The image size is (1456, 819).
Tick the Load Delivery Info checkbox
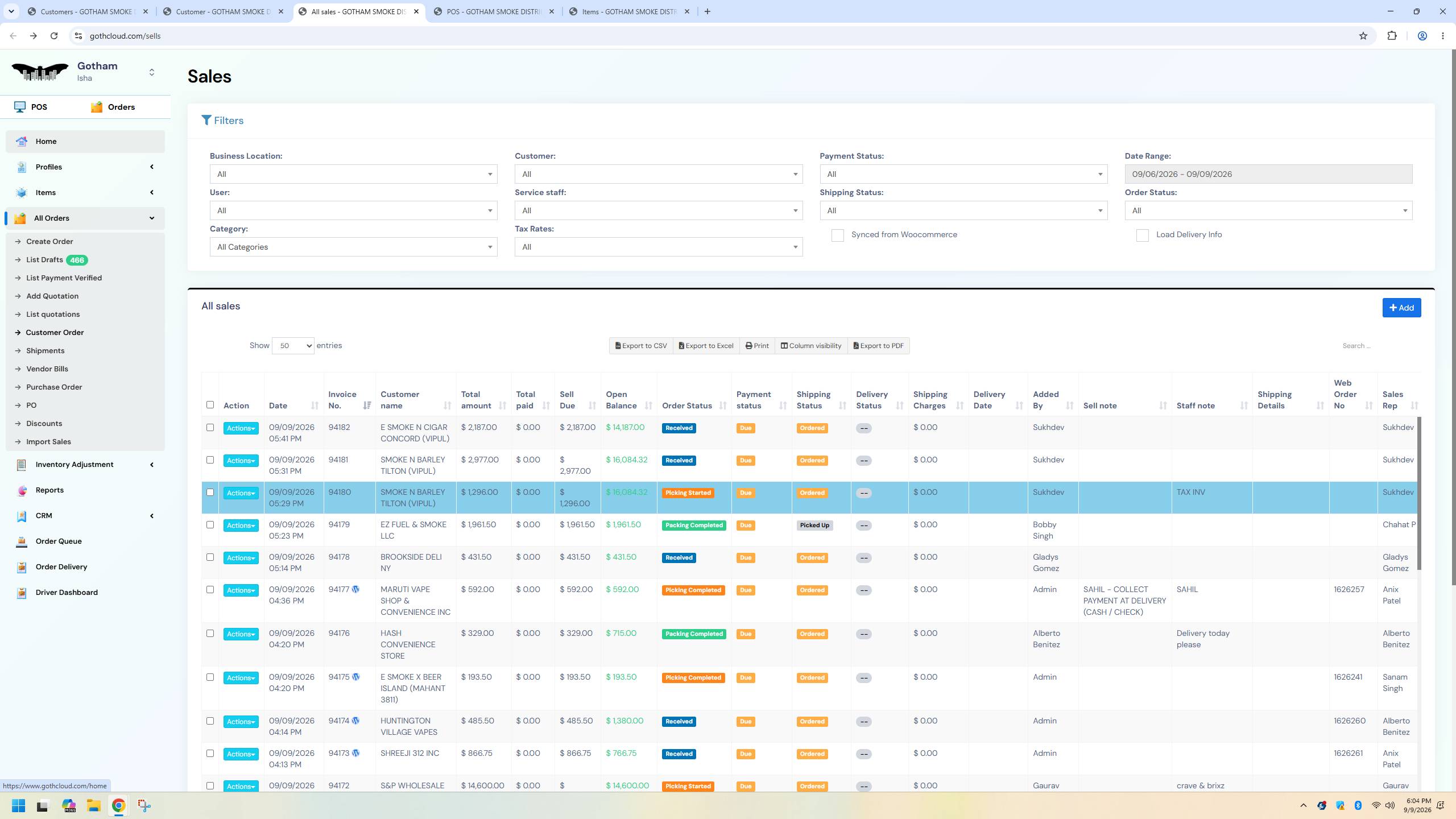pos(1142,235)
